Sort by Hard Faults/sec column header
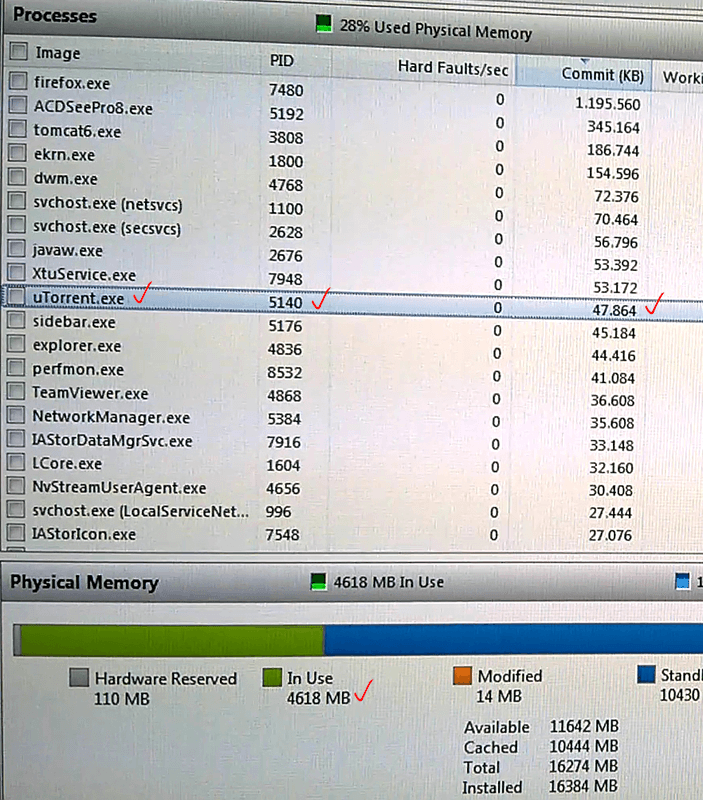The width and height of the screenshot is (703, 800). click(x=453, y=68)
